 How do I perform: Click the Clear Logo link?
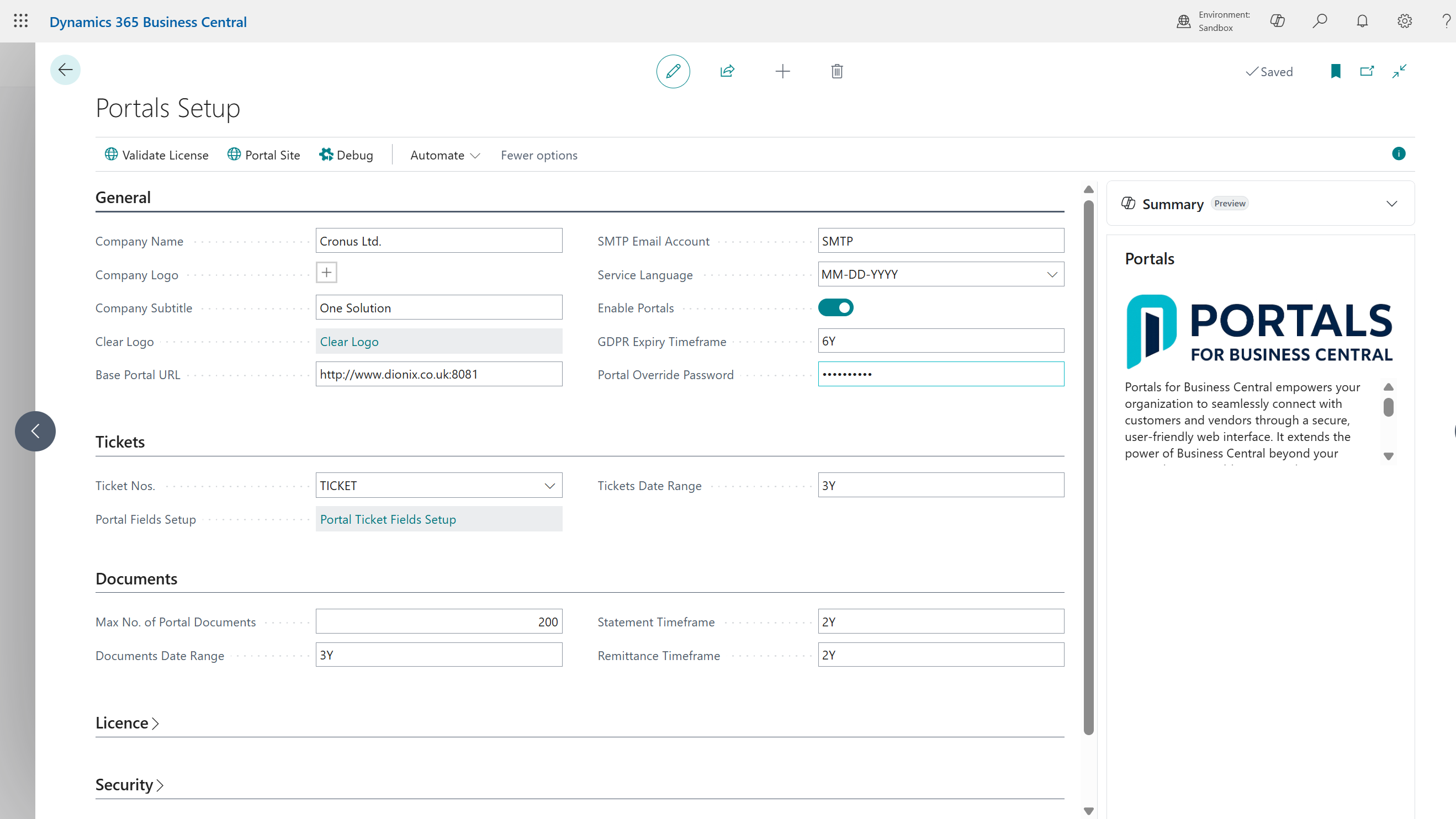point(350,342)
